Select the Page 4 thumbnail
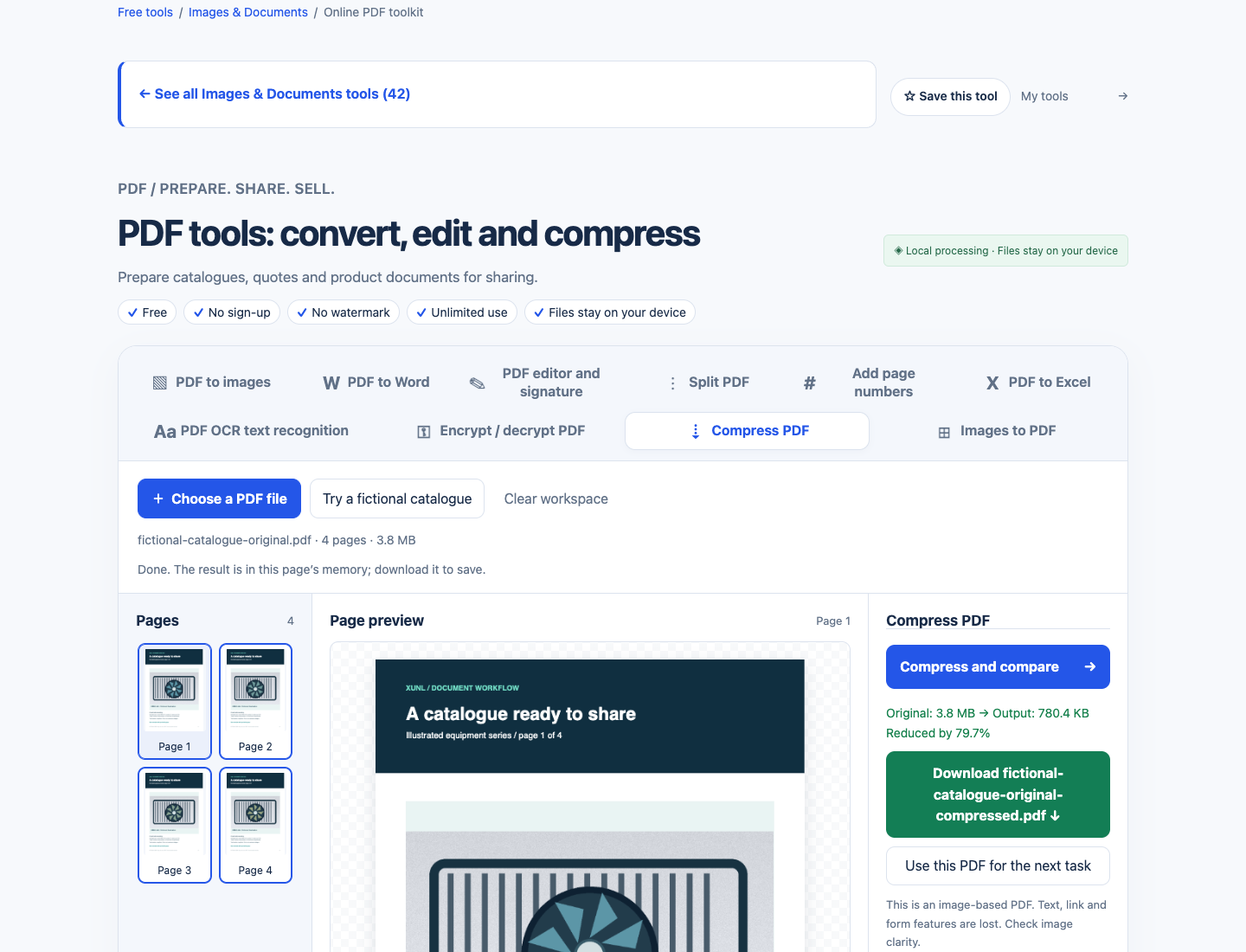The width and height of the screenshot is (1246, 952). (255, 825)
